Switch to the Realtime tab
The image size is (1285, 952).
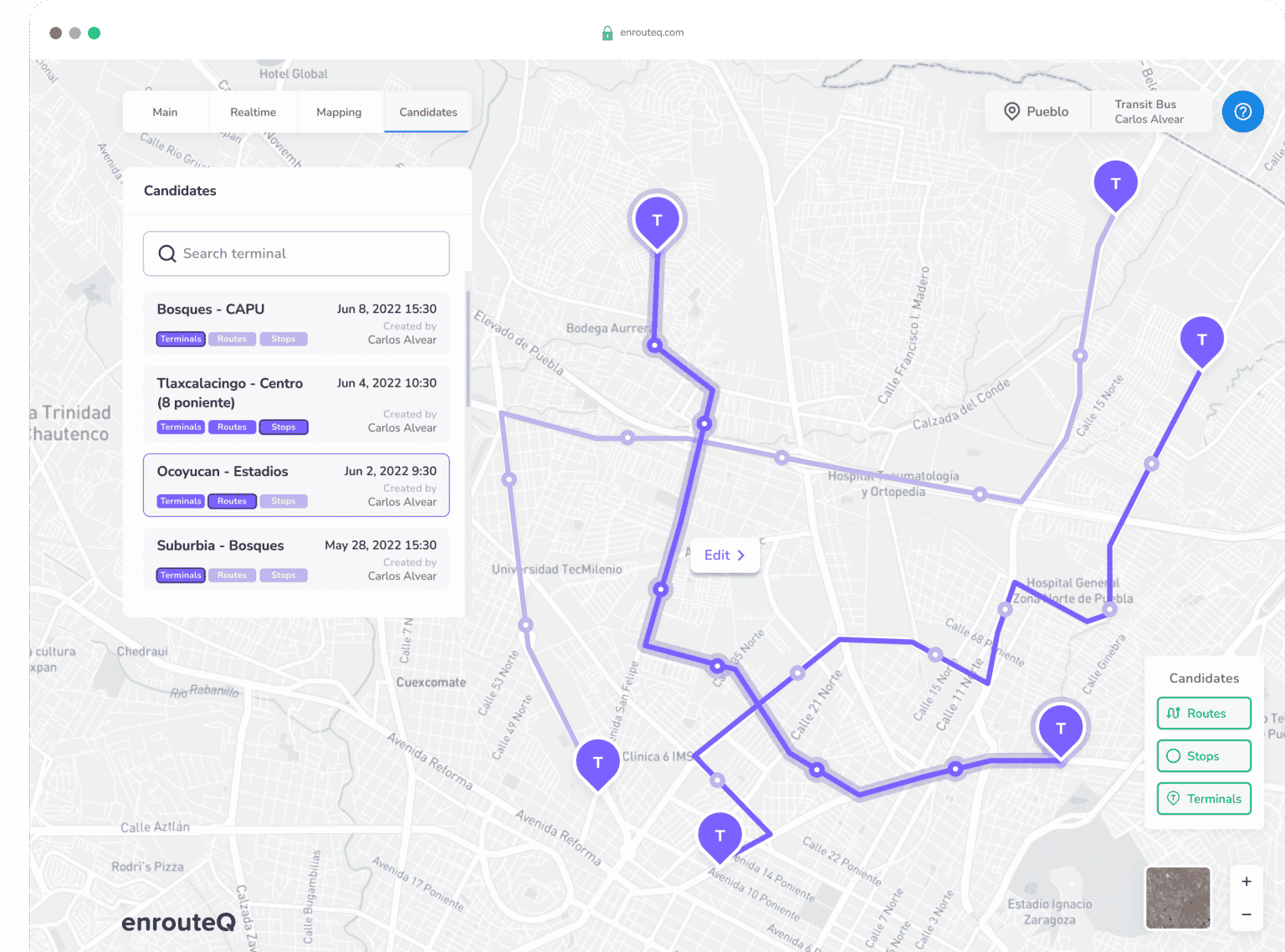point(253,111)
